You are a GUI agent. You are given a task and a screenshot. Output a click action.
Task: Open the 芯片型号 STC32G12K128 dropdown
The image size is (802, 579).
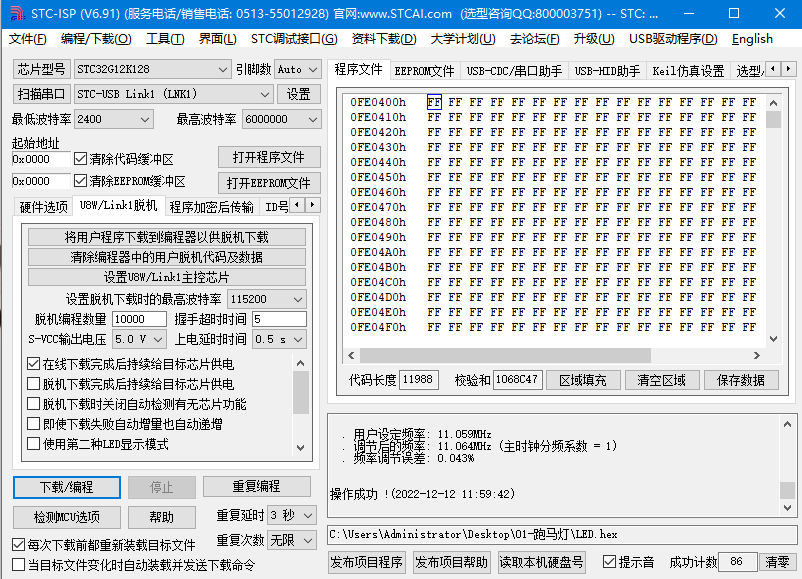click(222, 70)
